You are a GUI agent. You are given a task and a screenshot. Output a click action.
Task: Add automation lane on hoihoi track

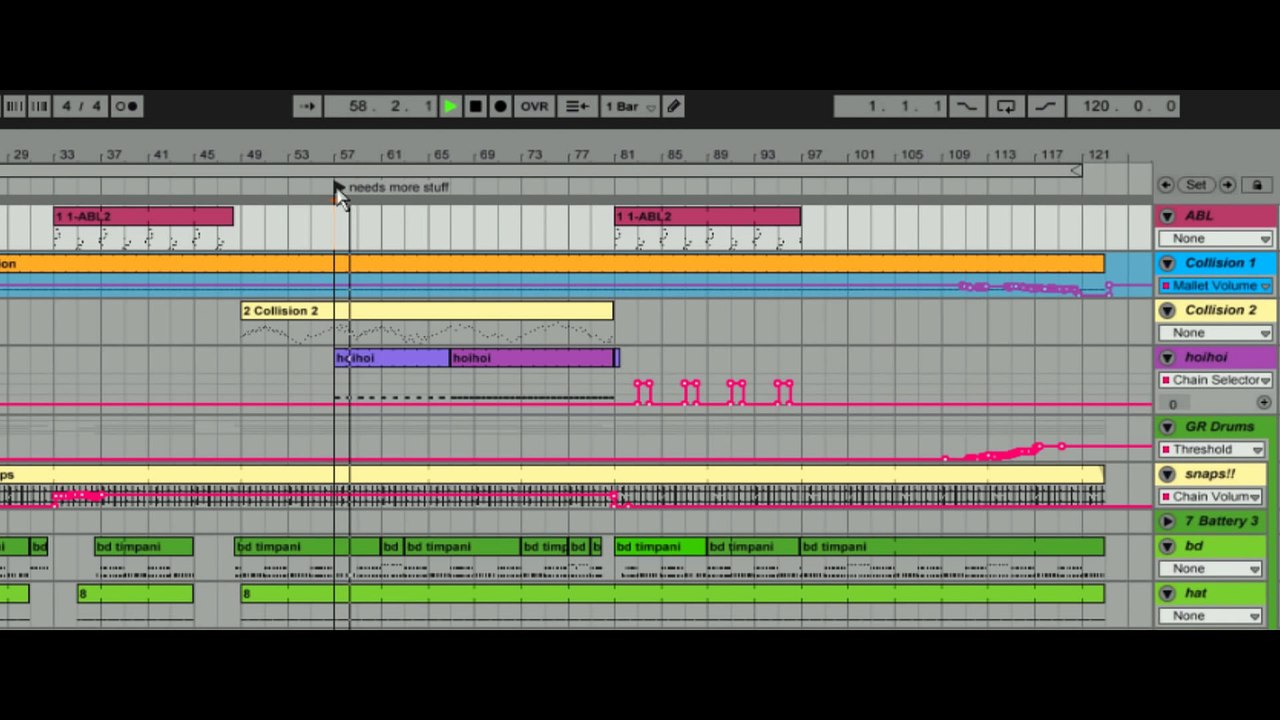[1264, 402]
